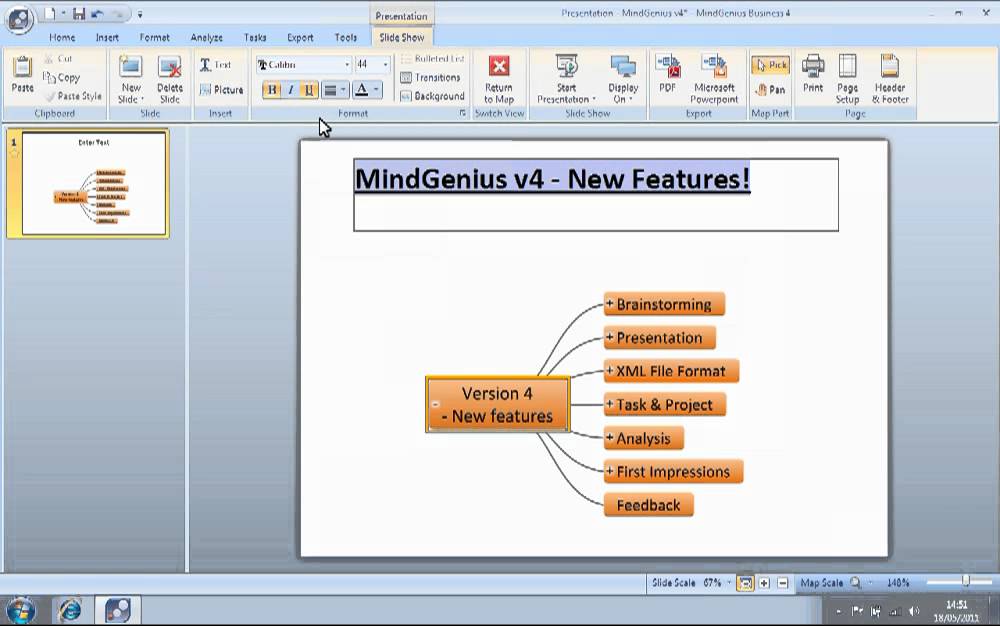This screenshot has height=626, width=1000.
Task: Export to Microsoft Powerpoint
Action: [x=714, y=79]
